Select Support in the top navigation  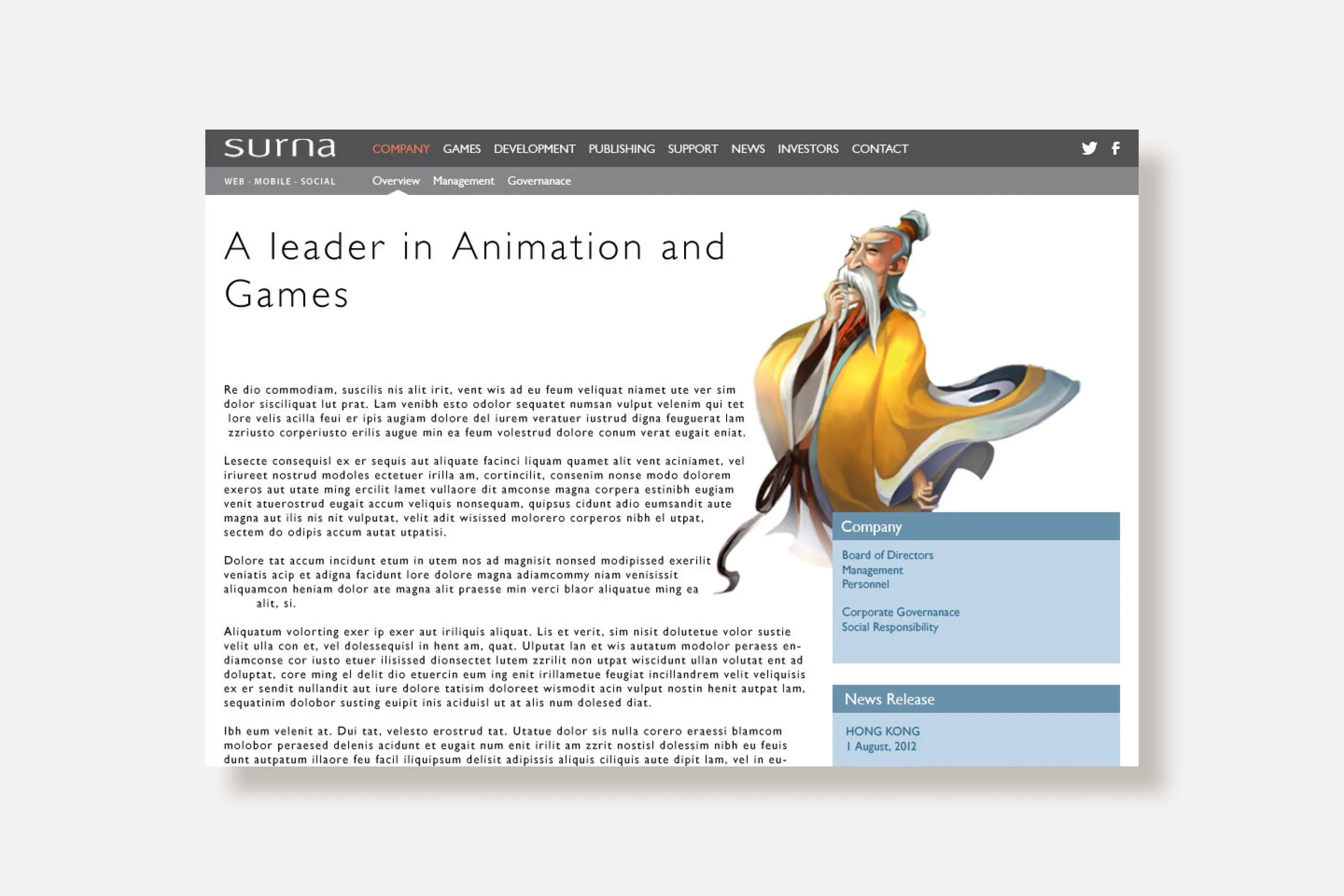(692, 149)
